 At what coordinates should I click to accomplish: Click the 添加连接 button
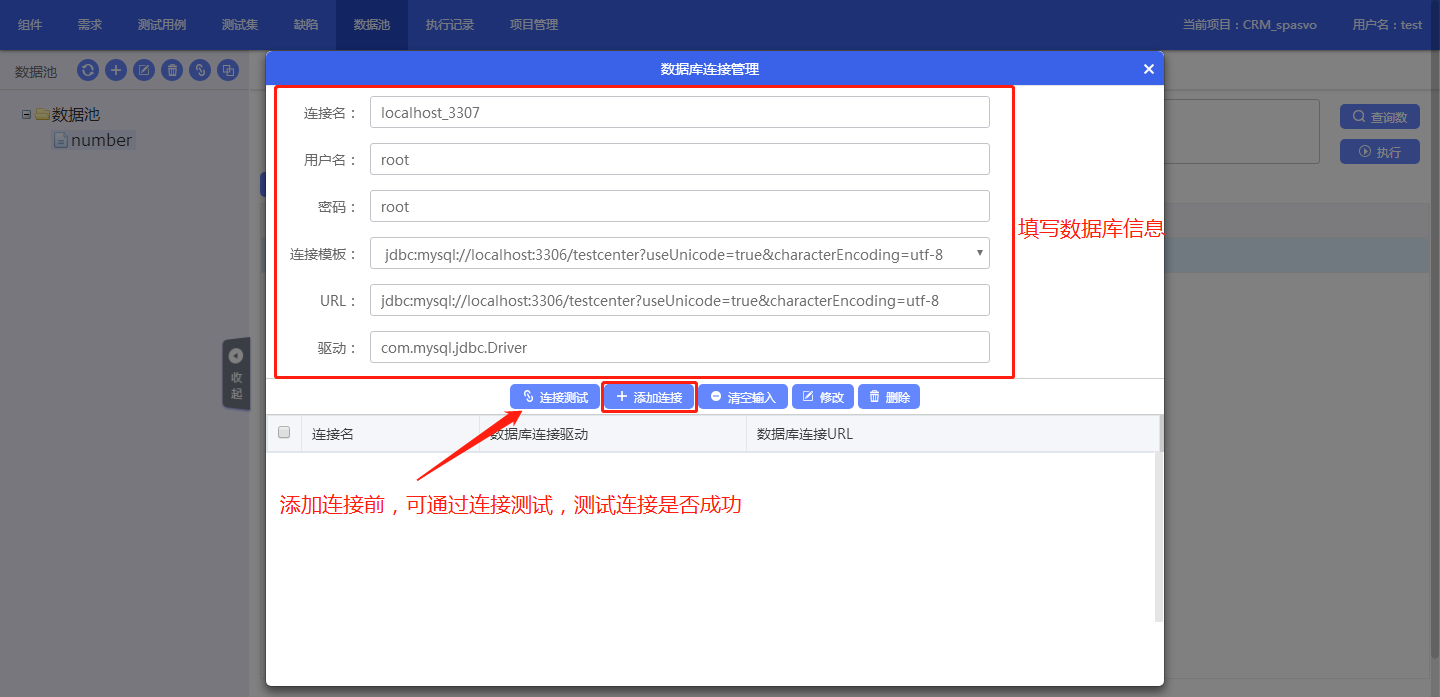point(649,397)
